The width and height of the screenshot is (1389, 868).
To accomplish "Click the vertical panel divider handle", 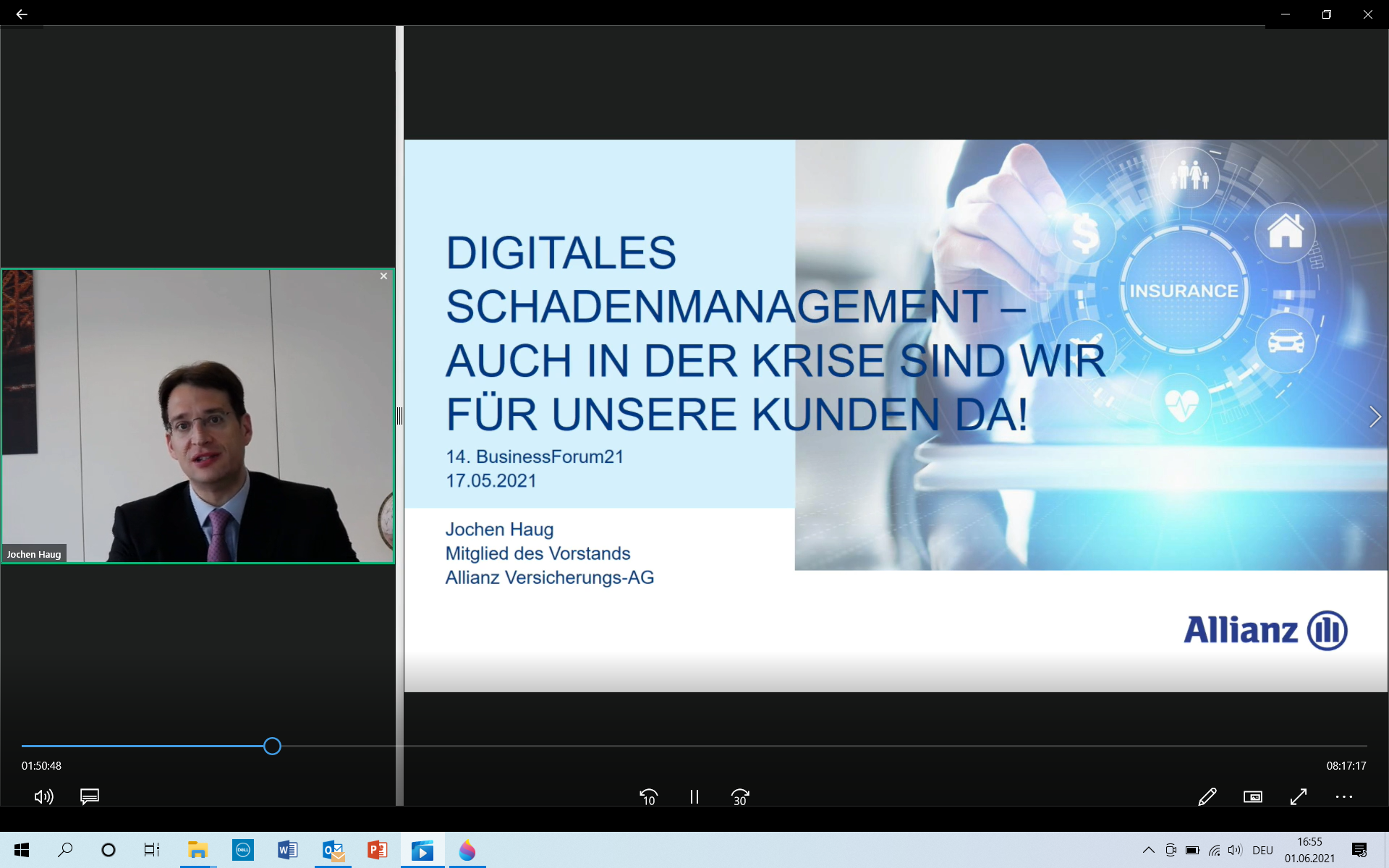I will [399, 416].
